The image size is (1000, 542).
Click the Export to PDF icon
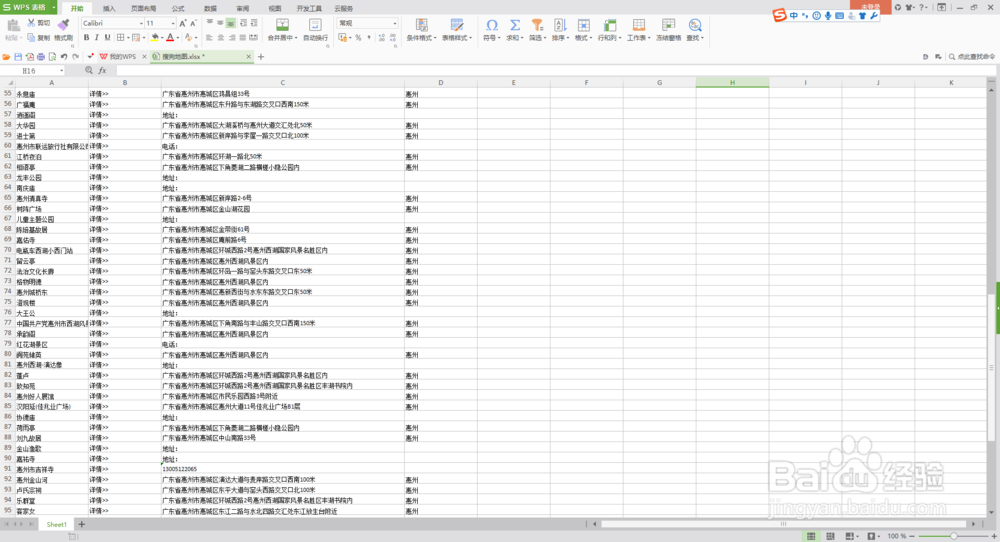pos(29,57)
